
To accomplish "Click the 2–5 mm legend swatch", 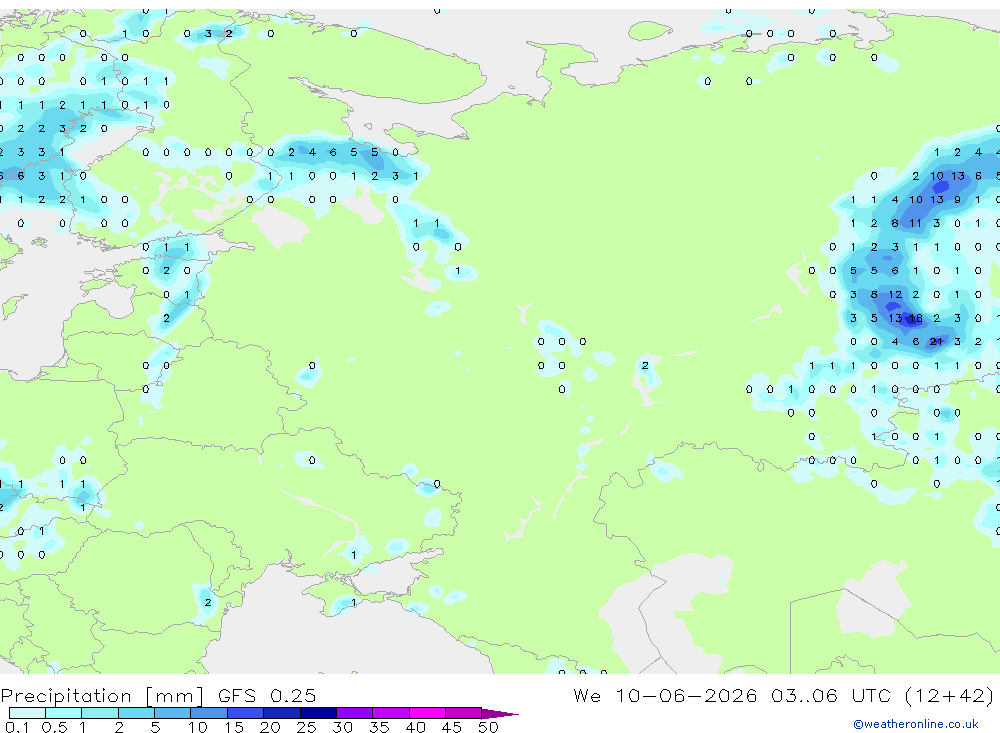I will [x=136, y=713].
